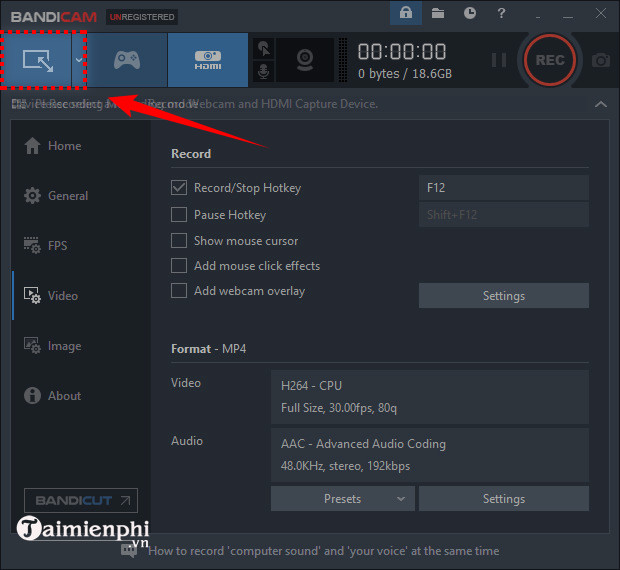Image resolution: width=620 pixels, height=570 pixels.
Task: Uncheck Record/Stop Hotkey checkbox
Action: 179,188
